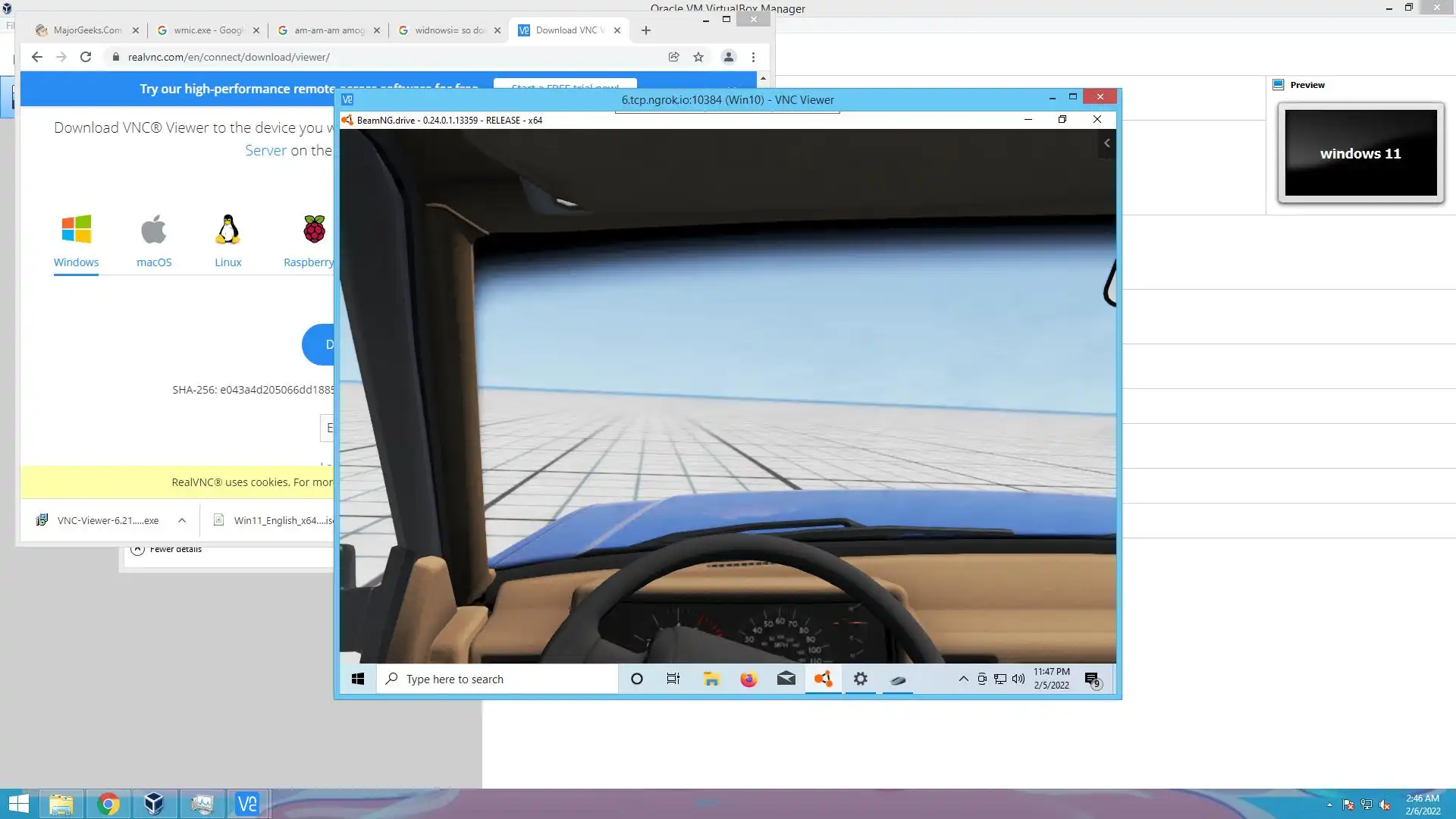1456x819 pixels.
Task: Click the windows 11 preview thumbnail
Action: pyautogui.click(x=1360, y=153)
